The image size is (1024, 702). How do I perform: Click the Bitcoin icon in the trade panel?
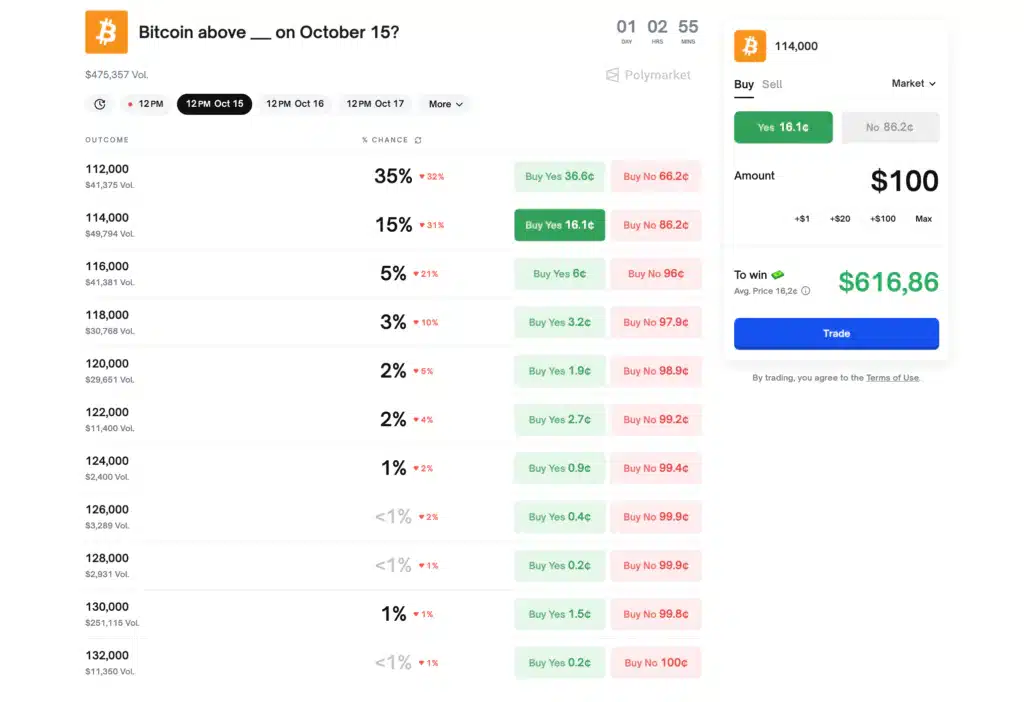click(748, 46)
